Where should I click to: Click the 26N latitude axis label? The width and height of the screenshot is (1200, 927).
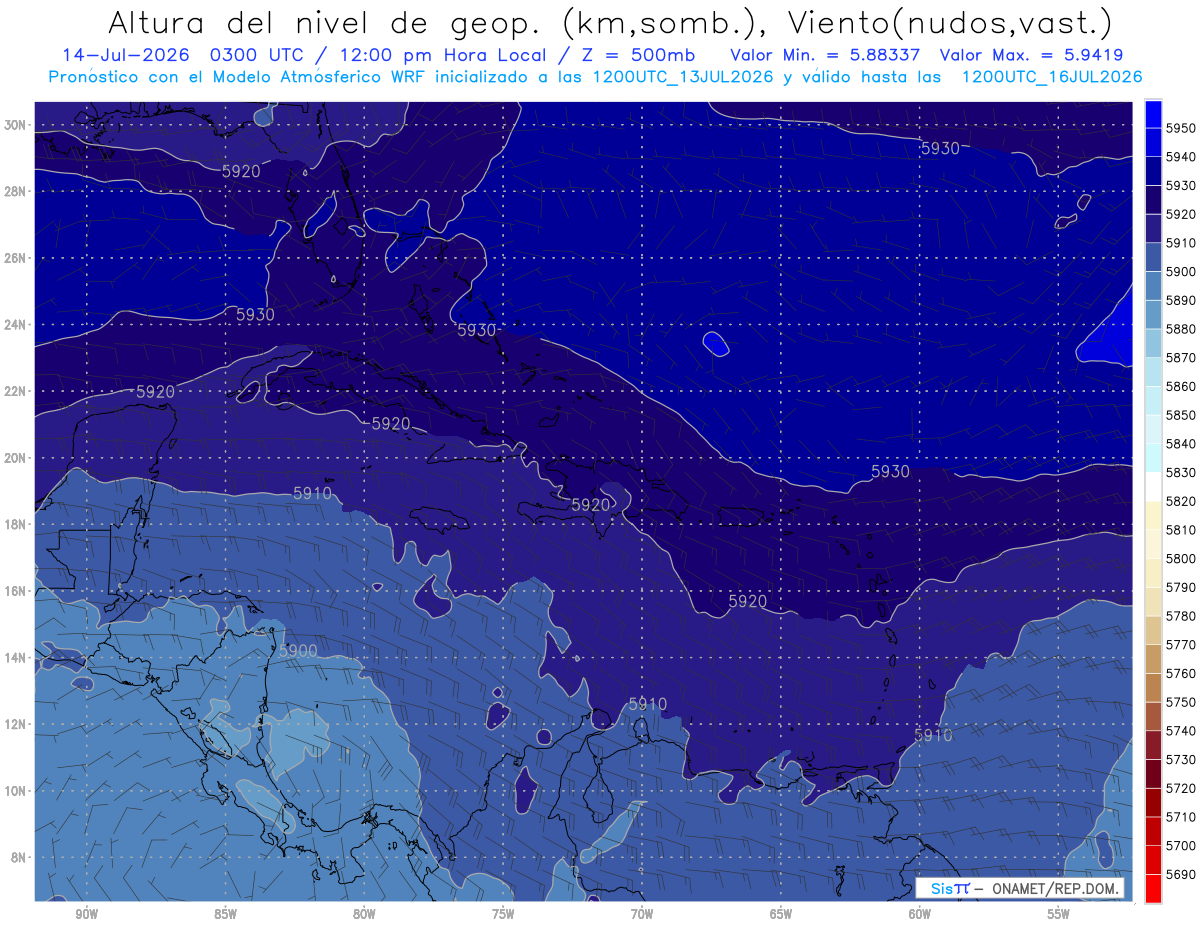(x=13, y=258)
